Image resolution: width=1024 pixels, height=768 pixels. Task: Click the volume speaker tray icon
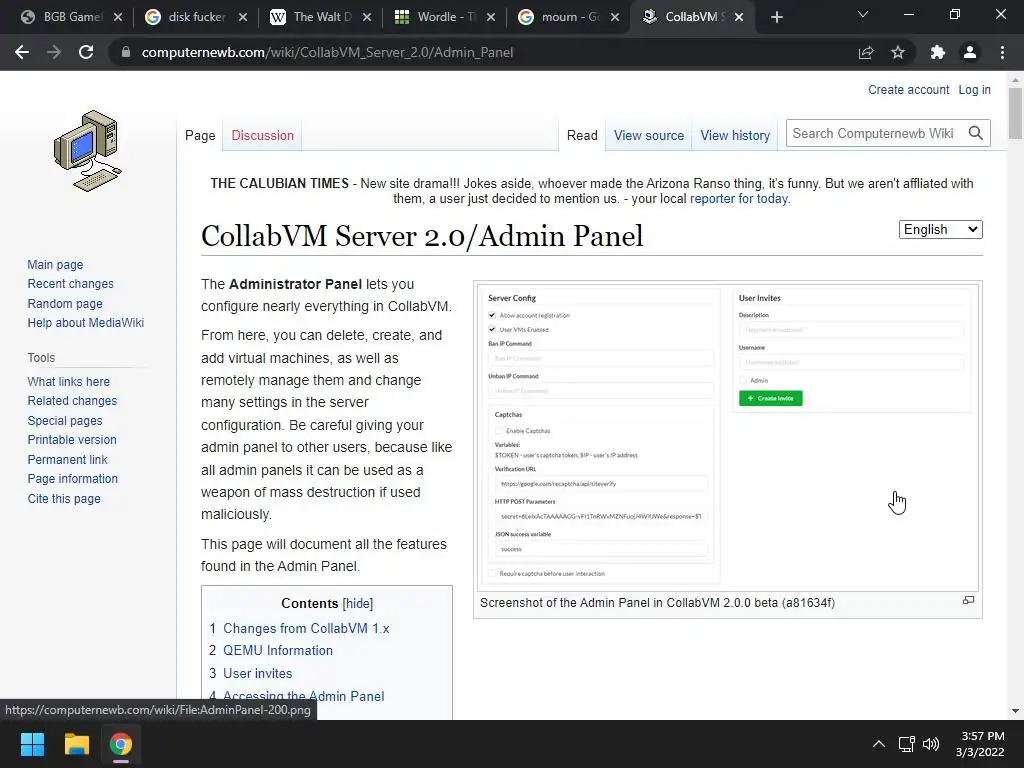point(931,744)
